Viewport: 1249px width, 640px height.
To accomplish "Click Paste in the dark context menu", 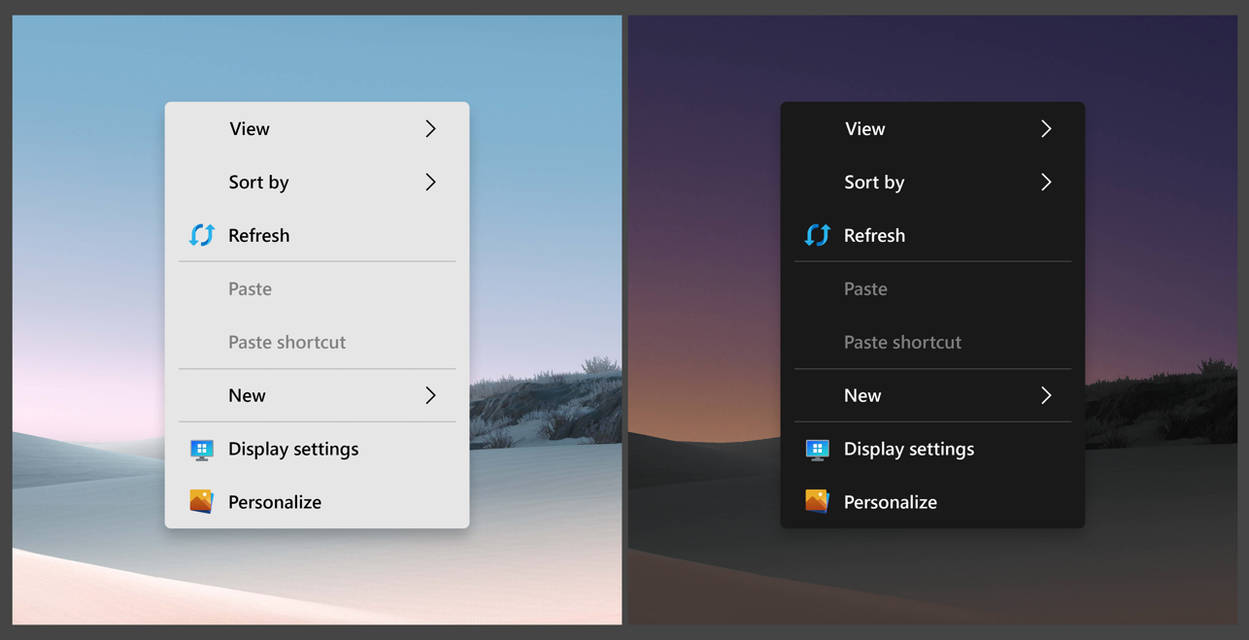I will (864, 288).
